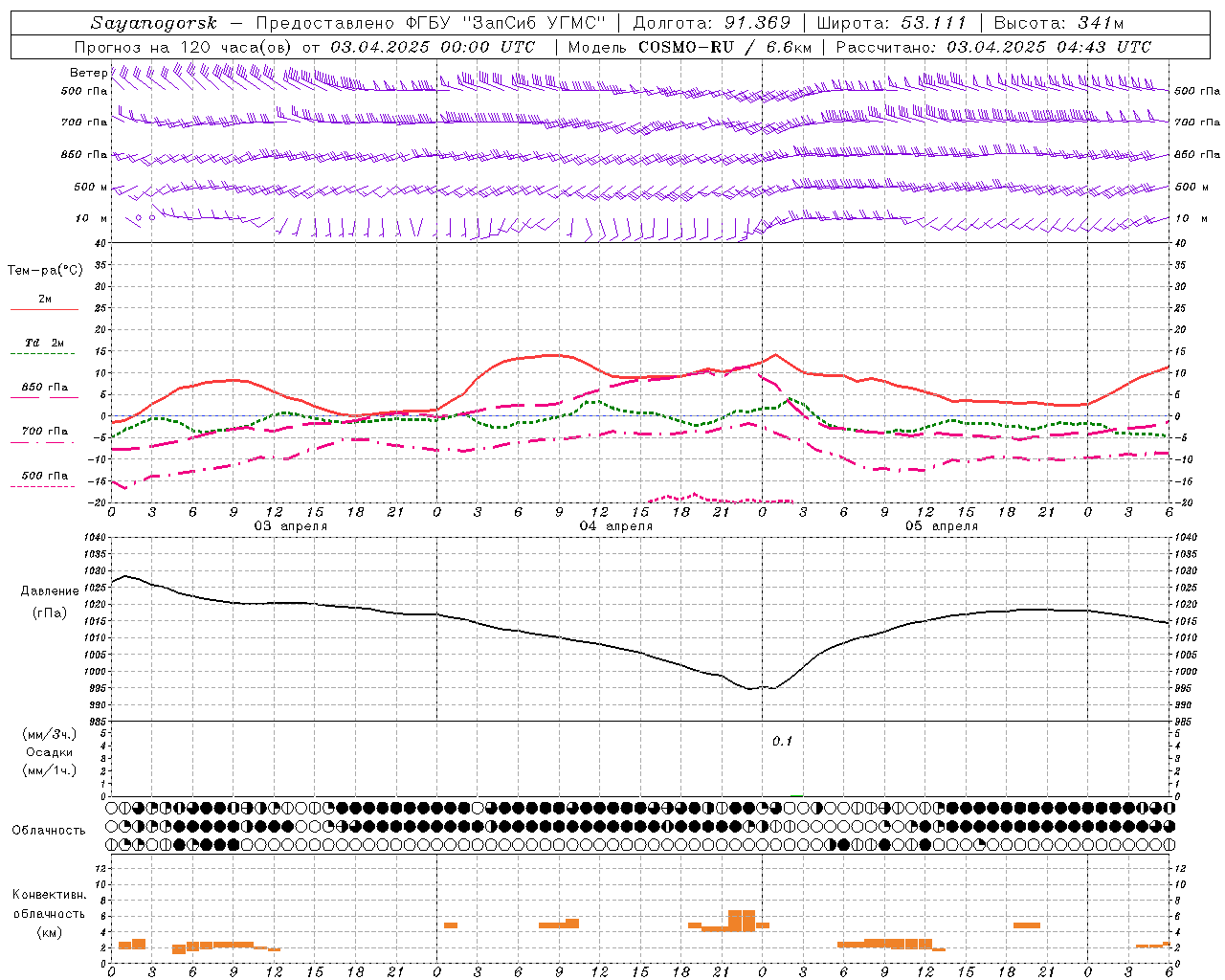Click the (гПа) unit label under Давление
Viewport: 1225px width, 980px height.
50,613
